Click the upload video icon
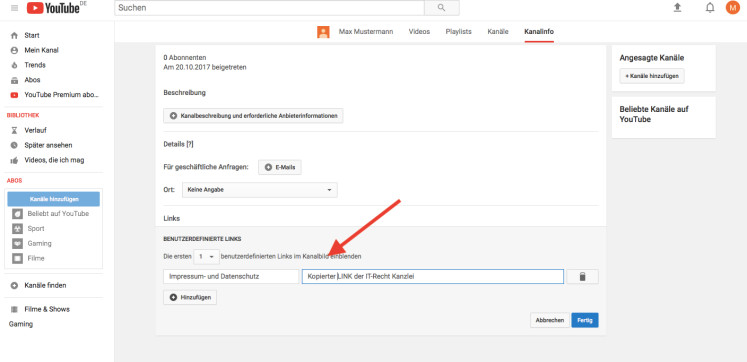This screenshot has width=747, height=362. click(x=677, y=8)
